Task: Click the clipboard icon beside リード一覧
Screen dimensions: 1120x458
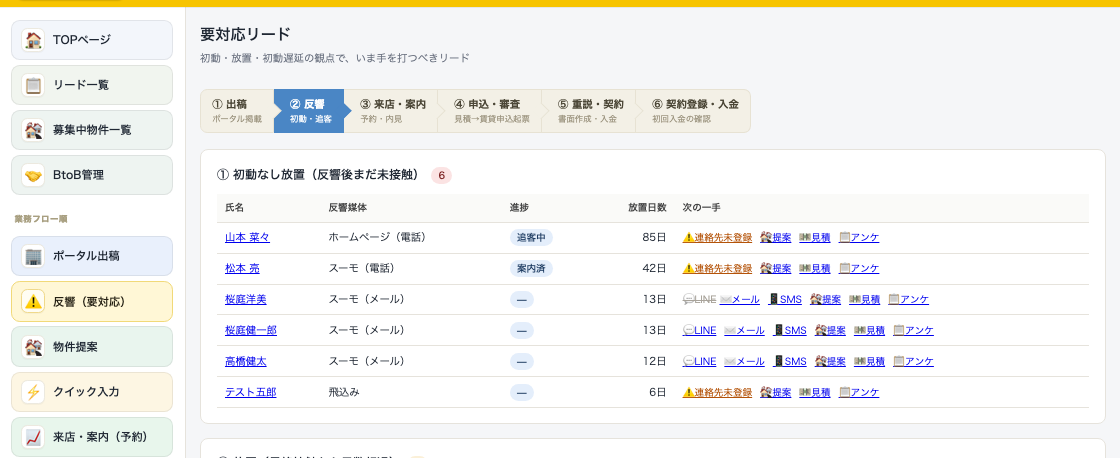Action: coord(33,85)
